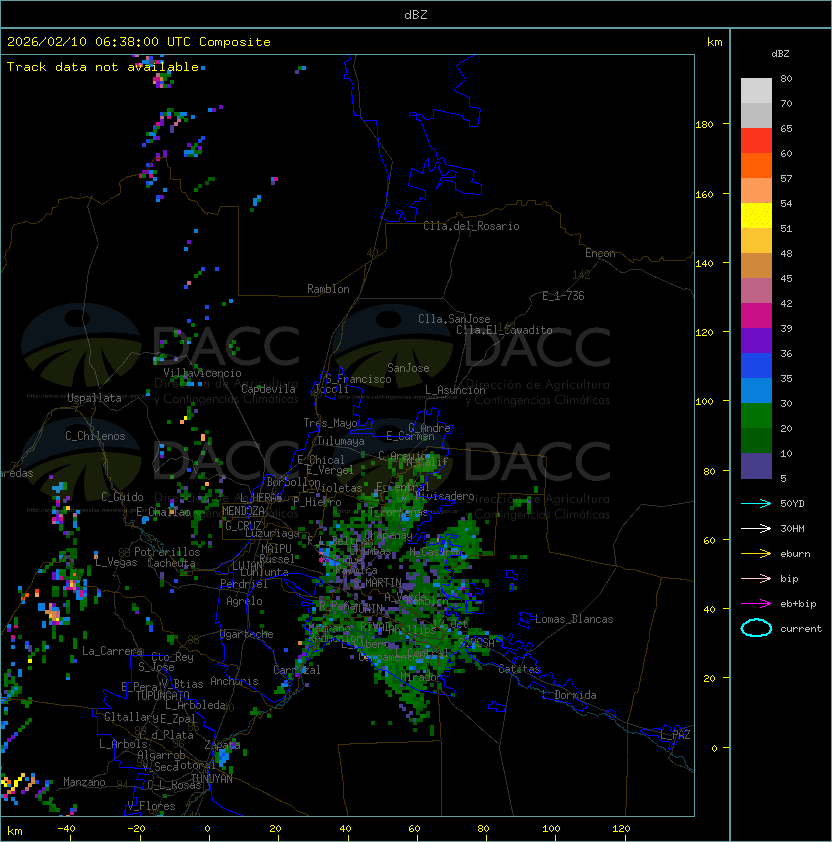The width and height of the screenshot is (832, 842).
Task: Click the Clla.del_Rosario label
Action: point(471,226)
